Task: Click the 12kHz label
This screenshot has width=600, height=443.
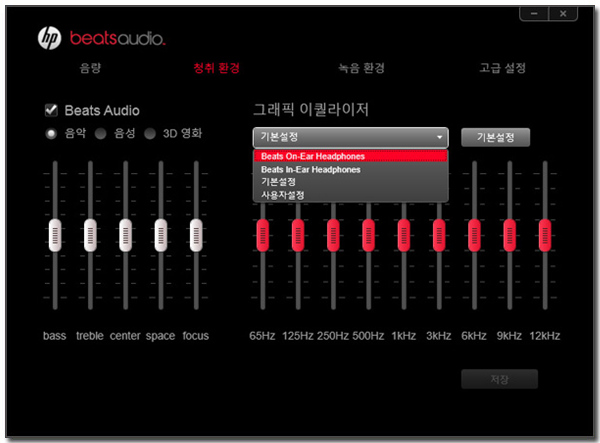Action: (x=545, y=336)
